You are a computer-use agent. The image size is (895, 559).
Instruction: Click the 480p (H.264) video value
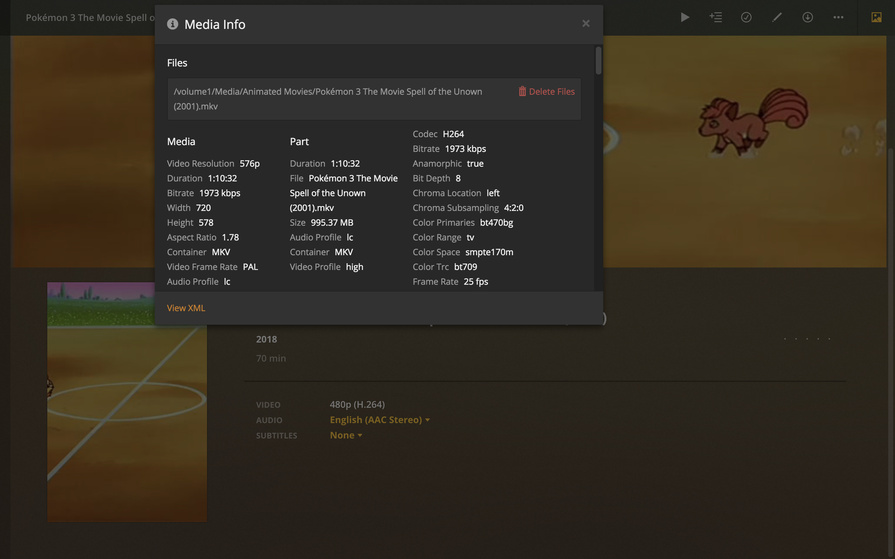click(x=357, y=404)
